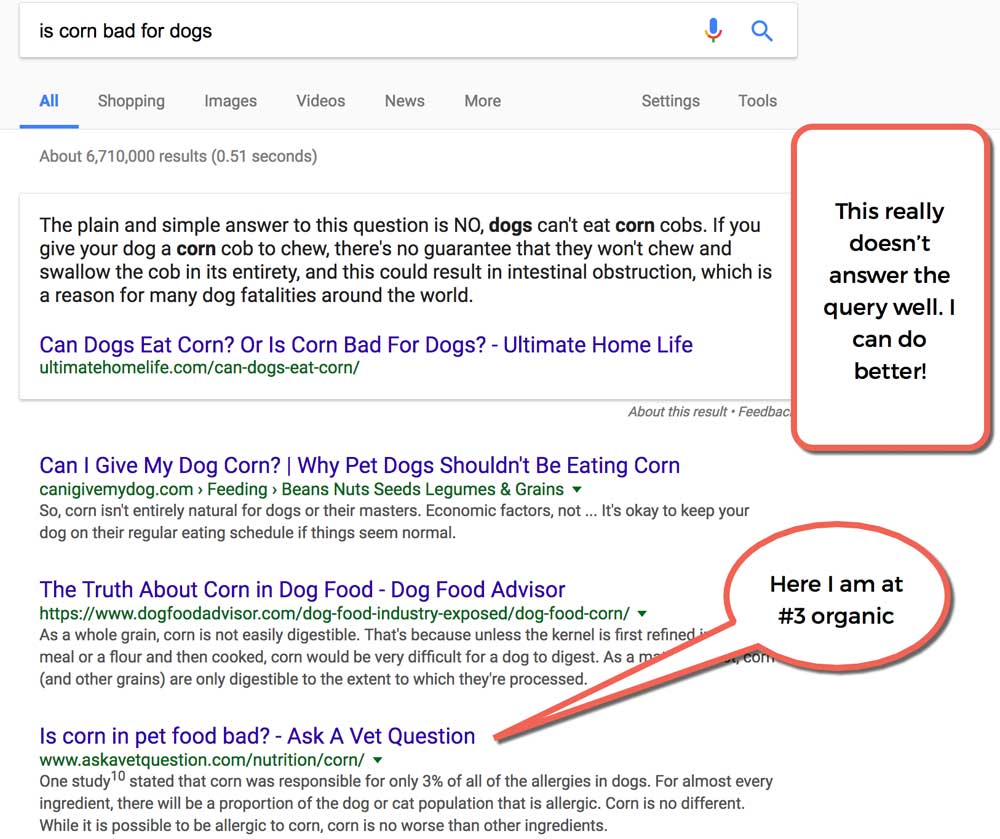Click the blue magnifying glass search icon
Screen dimensions: 1000x839
pyautogui.click(x=762, y=31)
